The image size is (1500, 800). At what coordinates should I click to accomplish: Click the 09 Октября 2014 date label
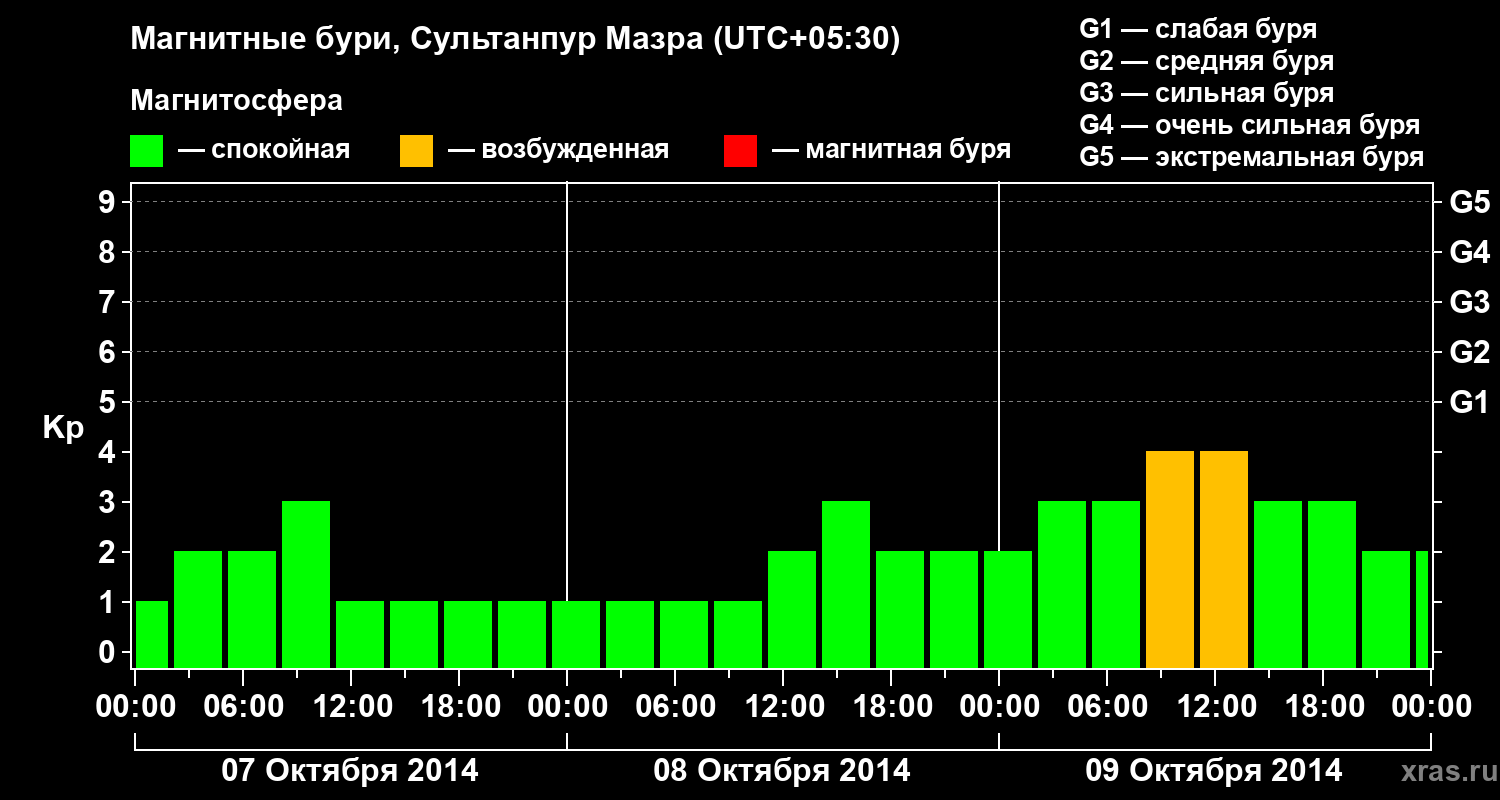click(1214, 771)
